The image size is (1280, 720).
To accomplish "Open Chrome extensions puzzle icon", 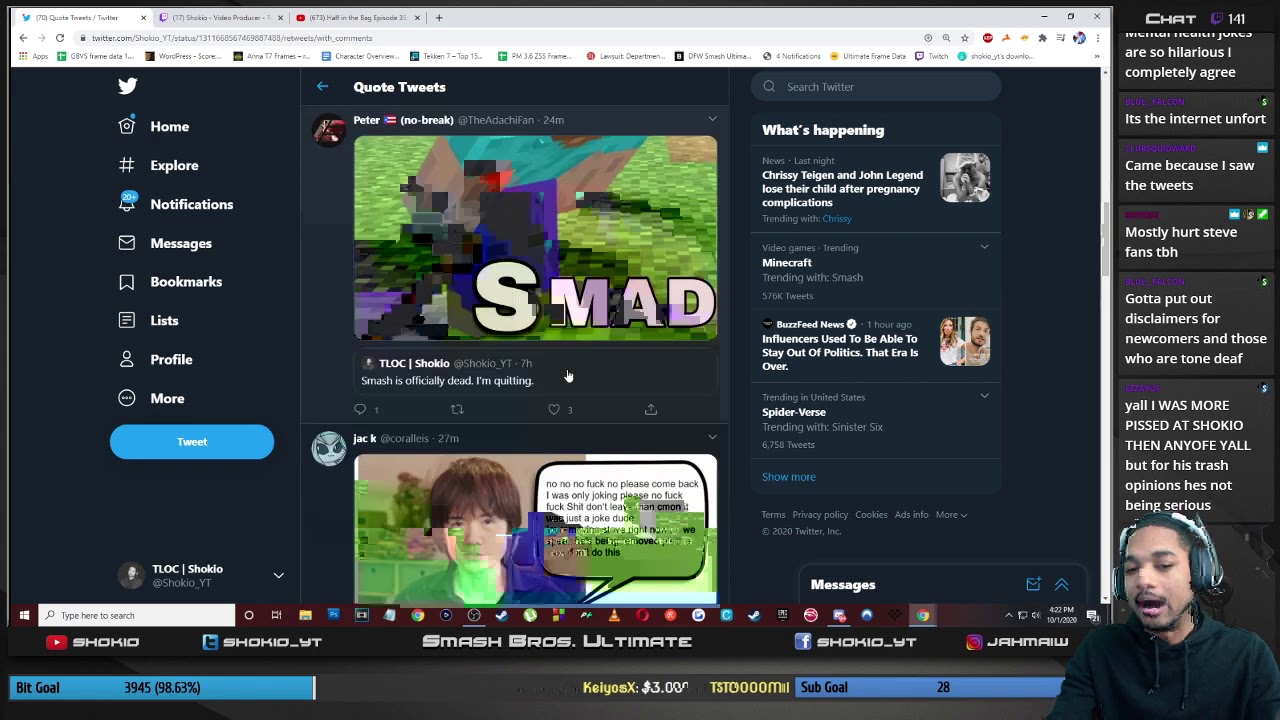I will pos(1042,38).
